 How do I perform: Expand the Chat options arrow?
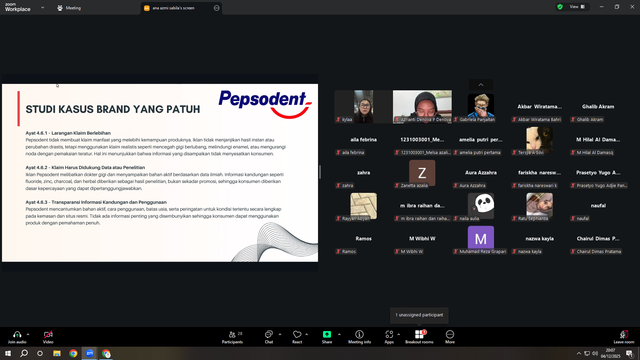[280, 334]
